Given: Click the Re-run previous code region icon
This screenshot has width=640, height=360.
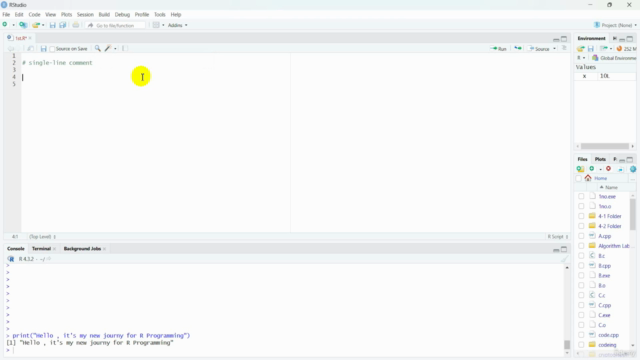Looking at the screenshot, I should coord(518,49).
